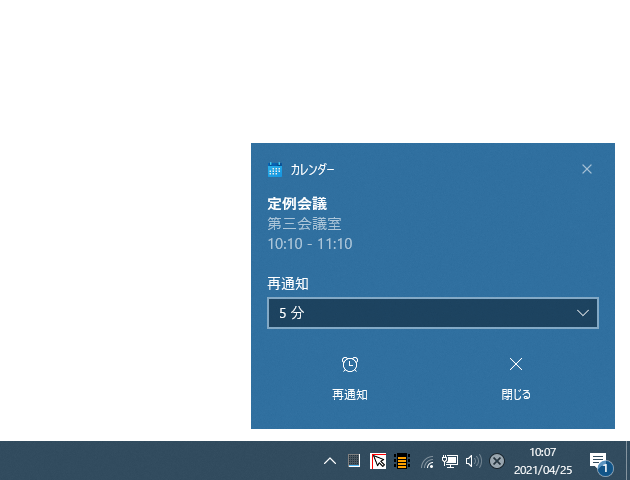Screen dimensions: 630x480
Task: Show hidden tray icons with the up chevron
Action: pos(330,461)
